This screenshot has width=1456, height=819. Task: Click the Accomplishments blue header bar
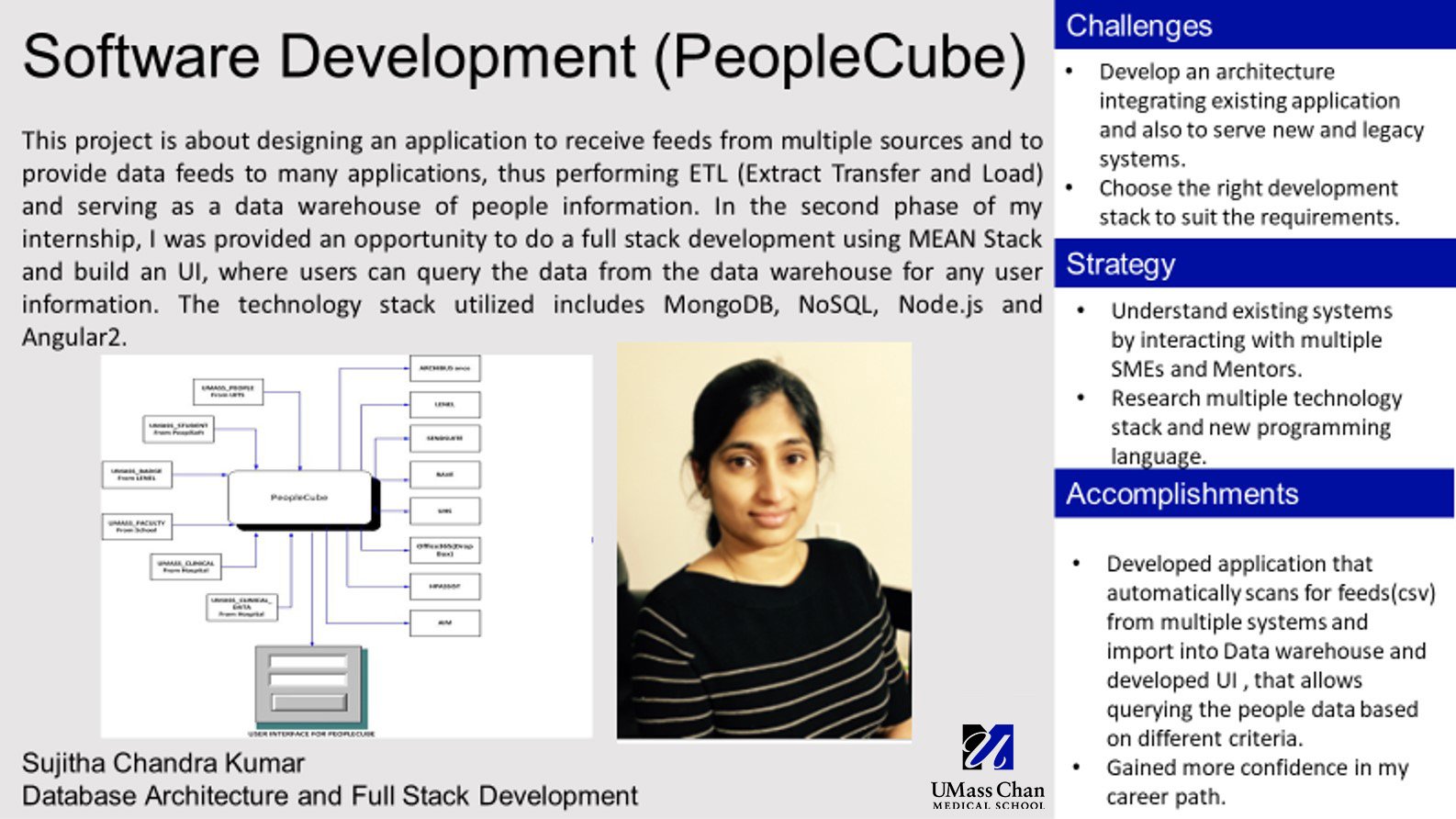[1254, 494]
